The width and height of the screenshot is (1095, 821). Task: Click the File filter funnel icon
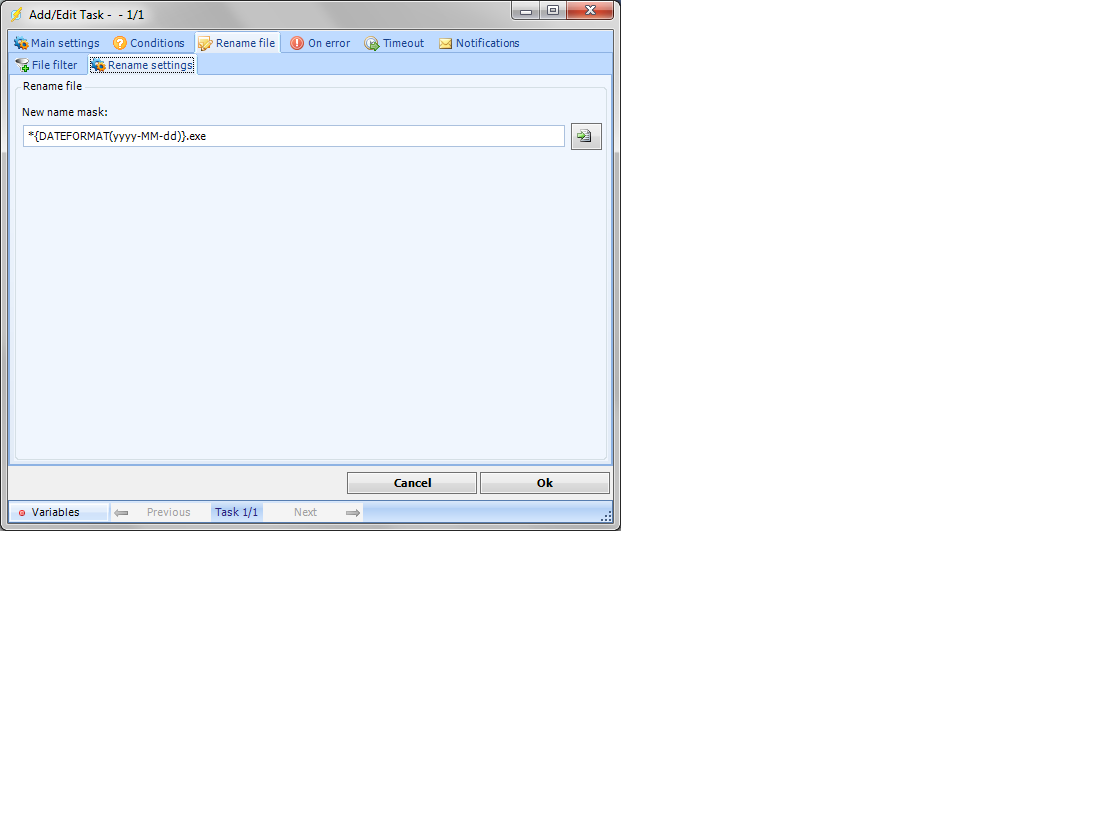22,65
